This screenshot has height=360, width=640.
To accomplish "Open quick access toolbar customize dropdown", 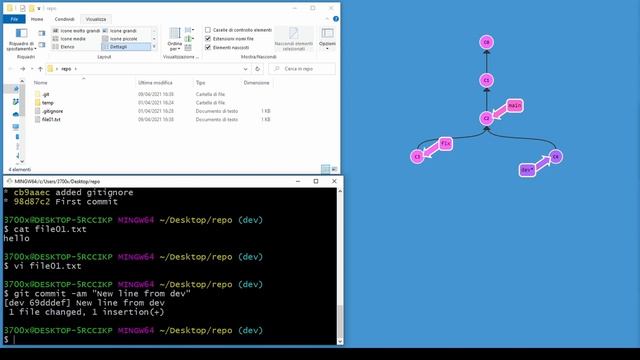I will pos(39,8).
